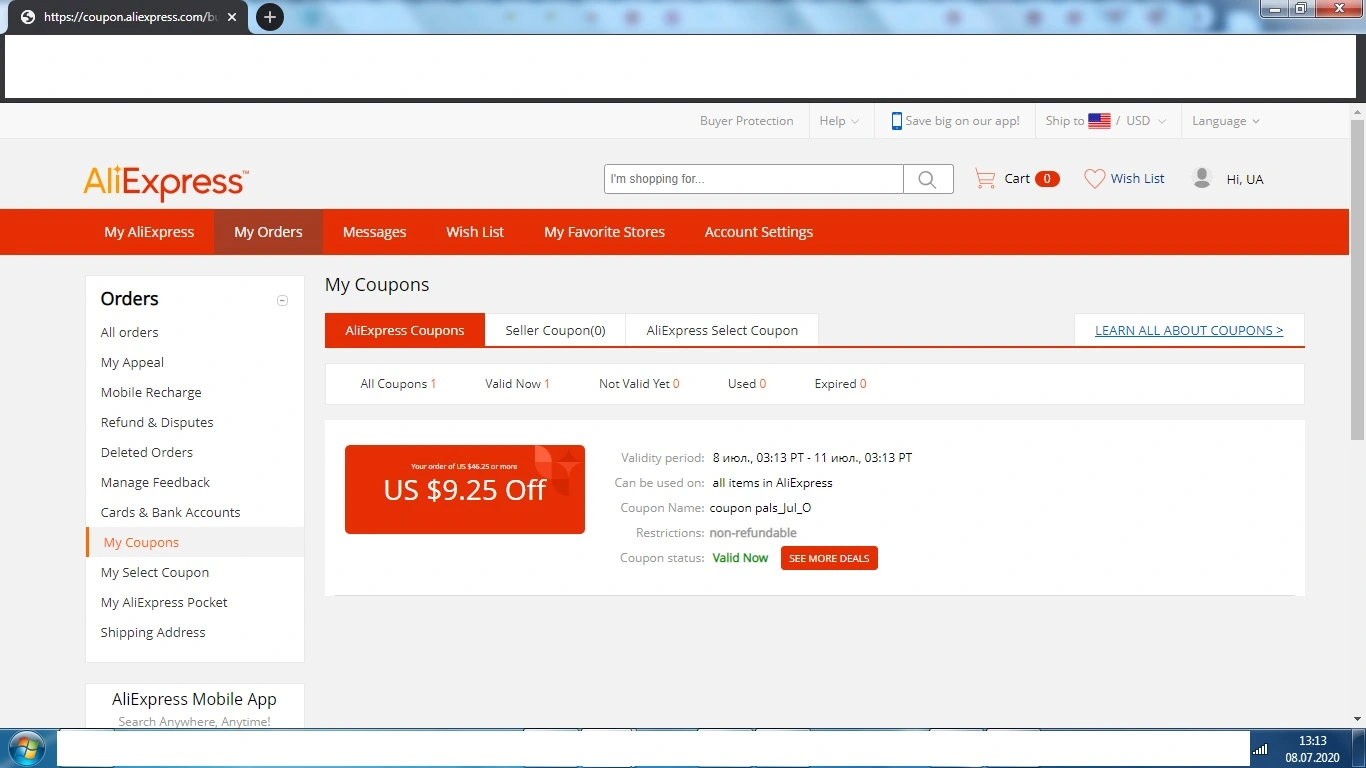Click the Wish List heart icon

1095,179
